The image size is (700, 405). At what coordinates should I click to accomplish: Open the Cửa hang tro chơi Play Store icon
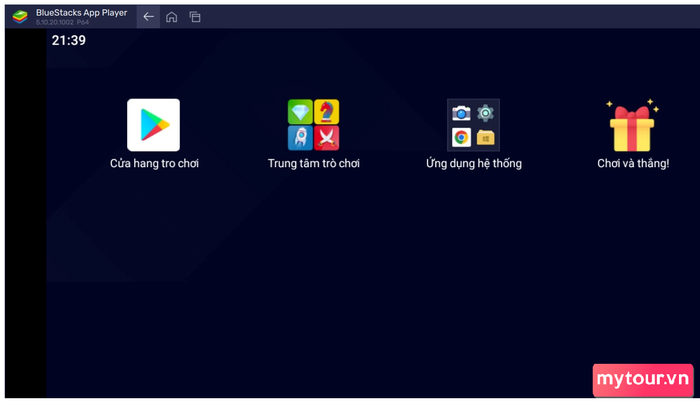pos(154,125)
